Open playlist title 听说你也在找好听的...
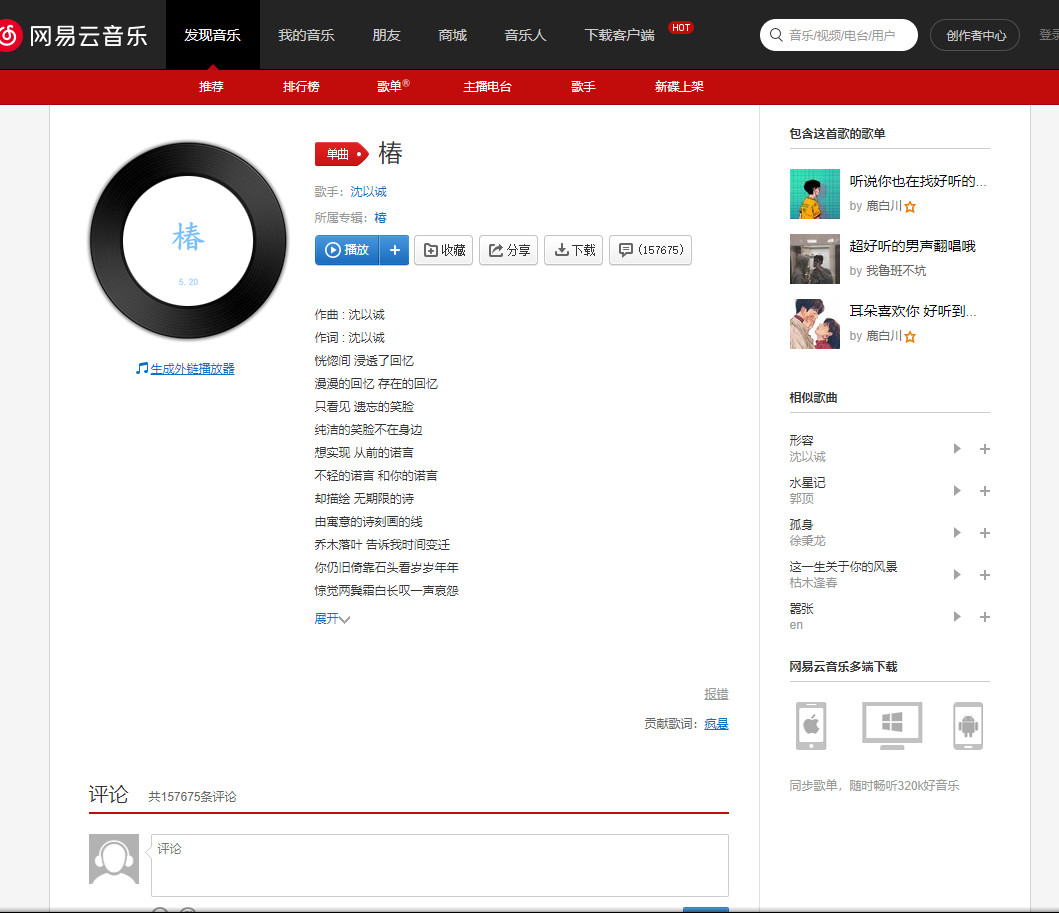 (918, 181)
